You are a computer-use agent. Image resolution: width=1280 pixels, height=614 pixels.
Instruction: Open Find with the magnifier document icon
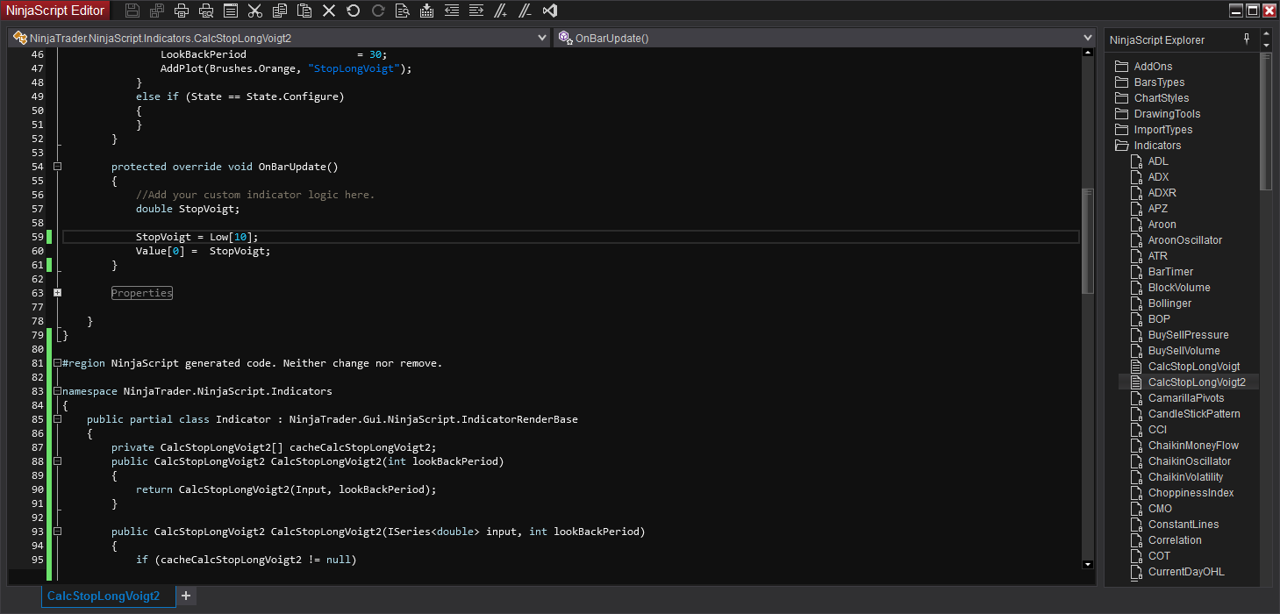[402, 11]
